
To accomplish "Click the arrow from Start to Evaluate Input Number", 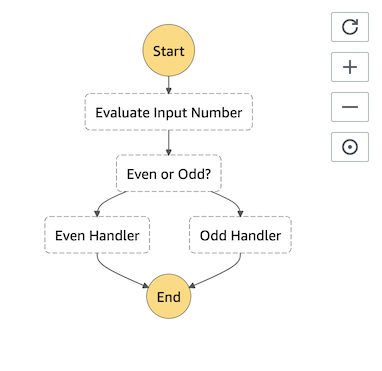I will click(169, 85).
